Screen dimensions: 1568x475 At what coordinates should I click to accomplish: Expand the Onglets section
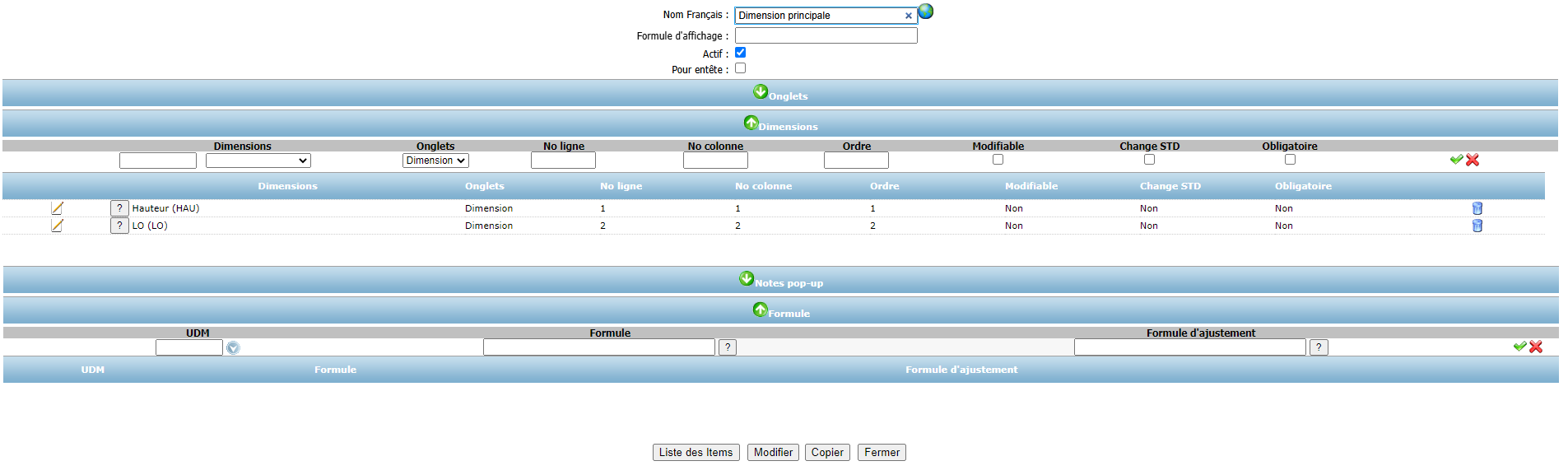click(x=761, y=91)
